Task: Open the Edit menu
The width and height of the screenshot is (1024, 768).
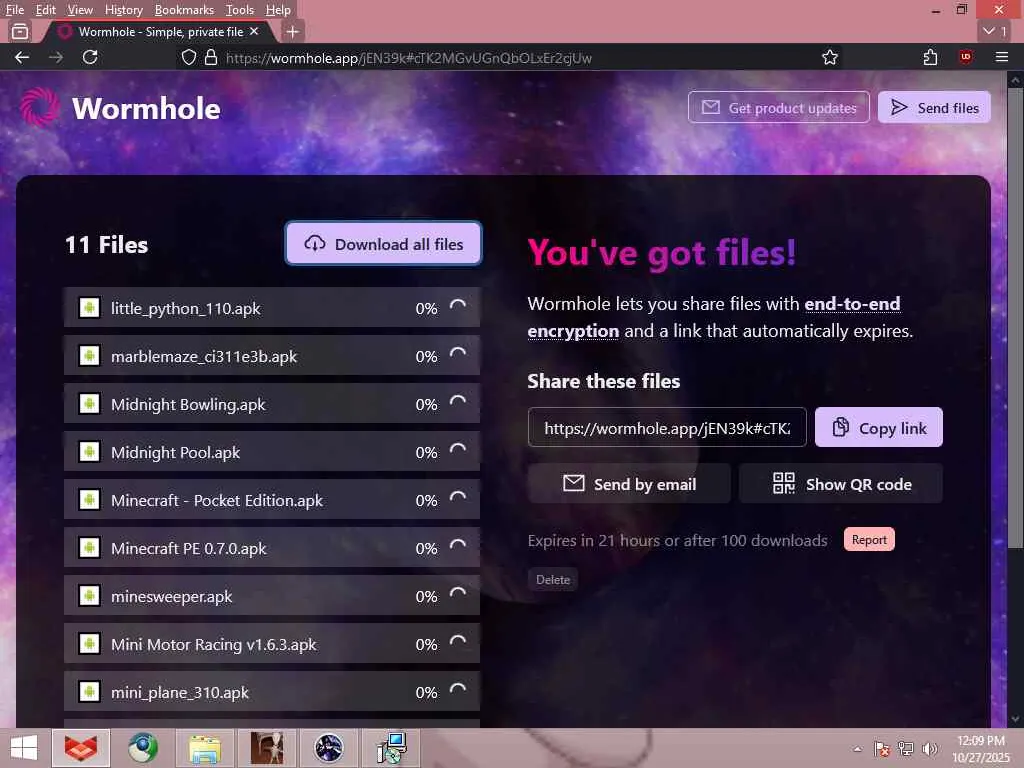Action: (x=46, y=10)
